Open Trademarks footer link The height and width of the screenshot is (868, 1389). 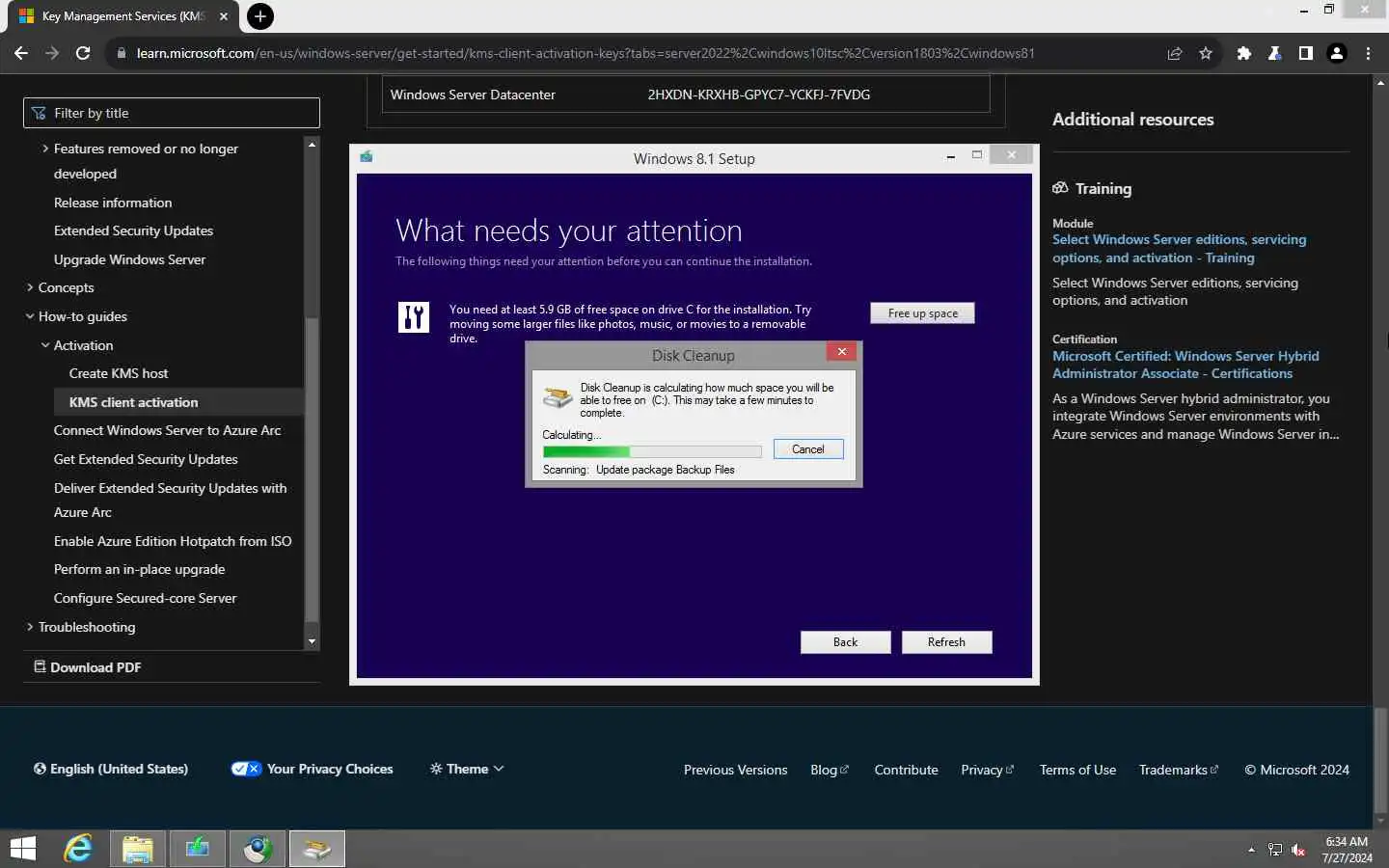click(x=1178, y=770)
